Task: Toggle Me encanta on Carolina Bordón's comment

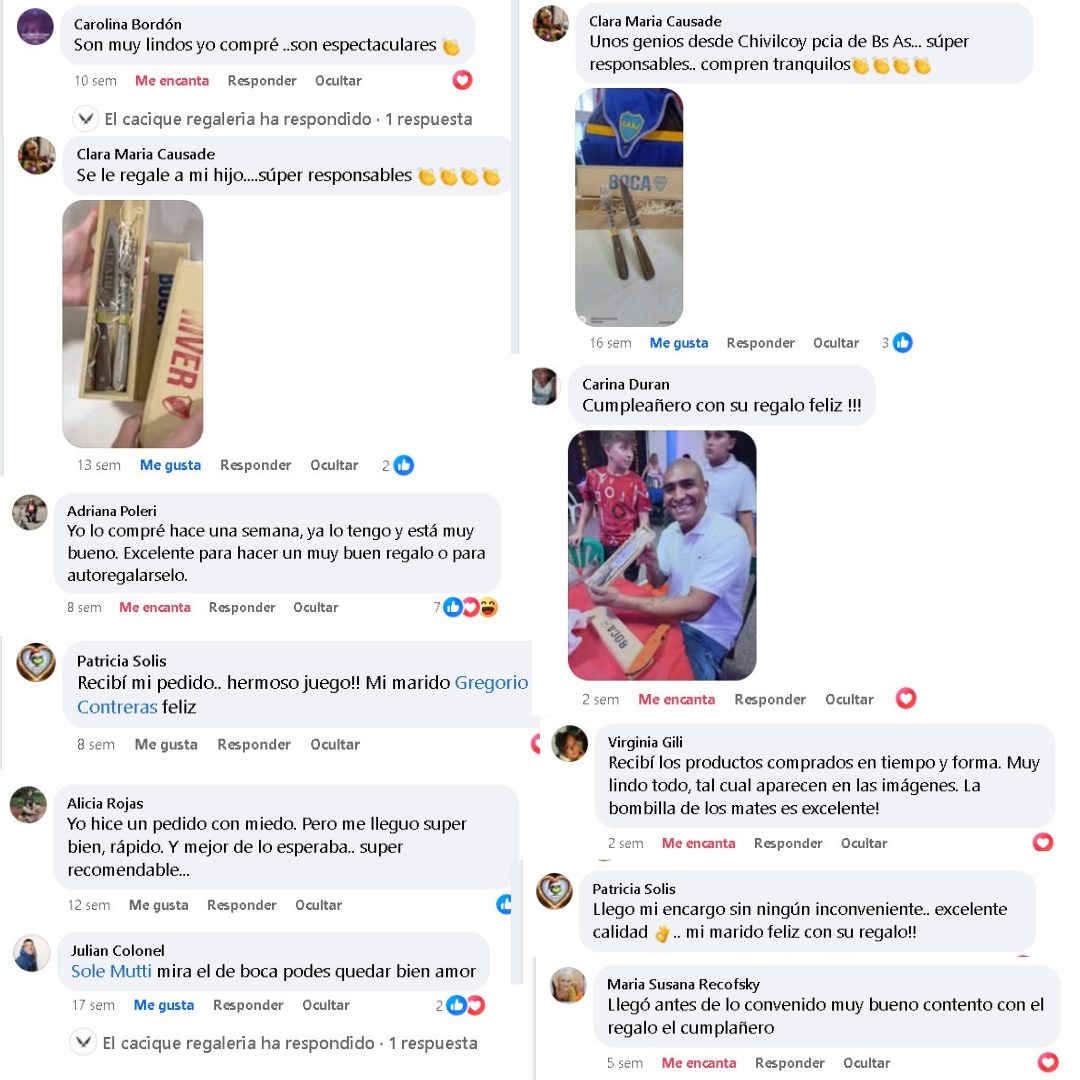Action: pos(172,81)
